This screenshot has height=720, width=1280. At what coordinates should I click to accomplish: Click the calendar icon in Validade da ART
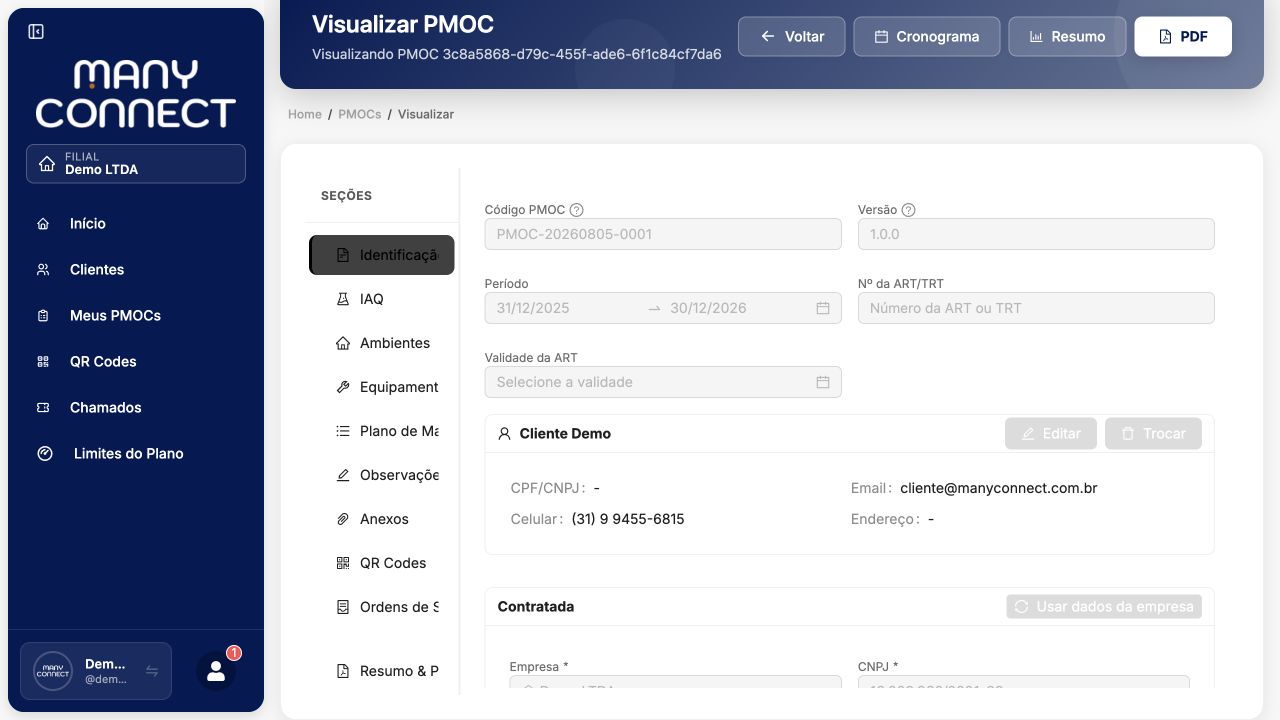[x=823, y=382]
